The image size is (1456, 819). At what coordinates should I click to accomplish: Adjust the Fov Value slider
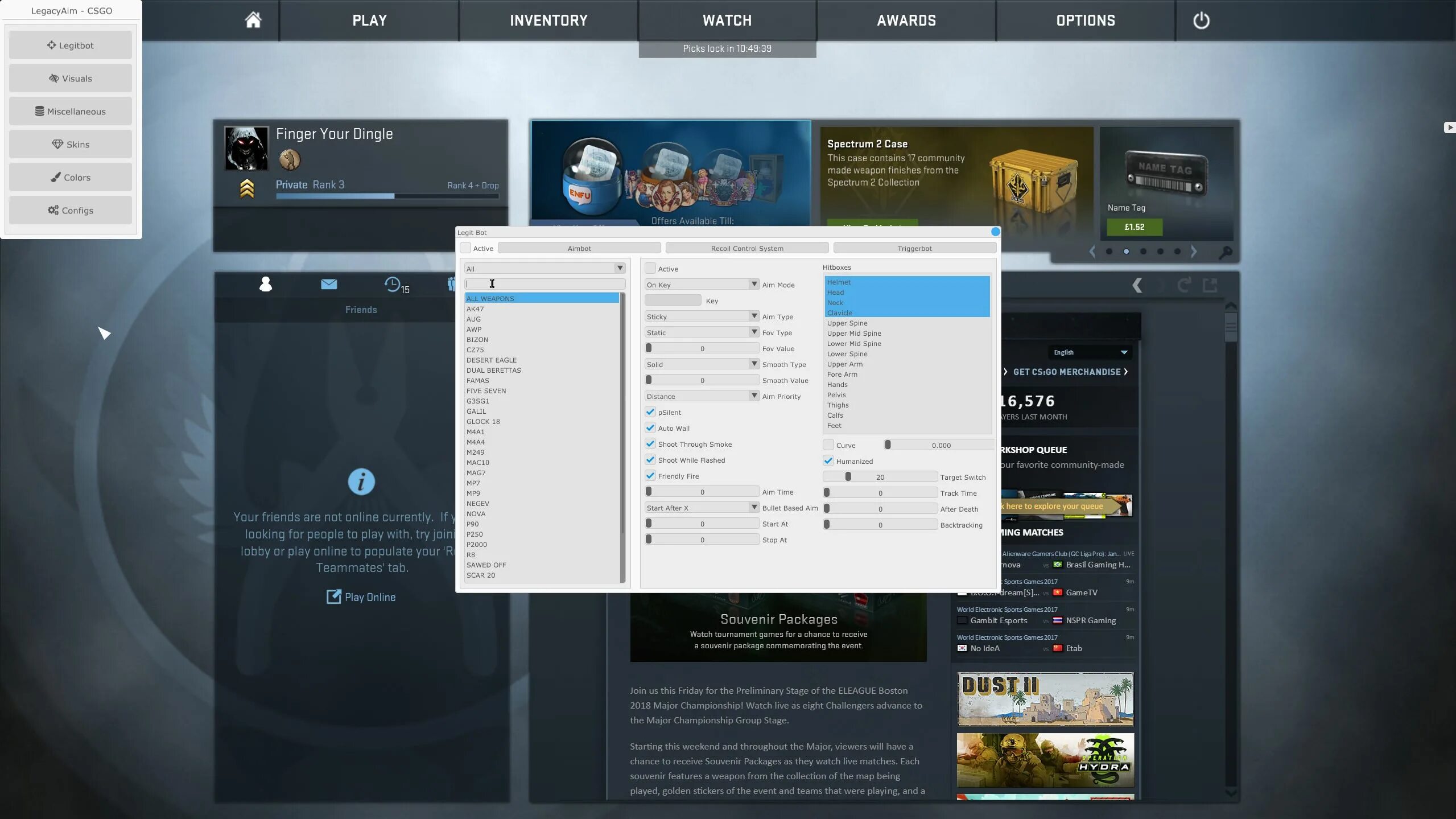tap(702, 348)
